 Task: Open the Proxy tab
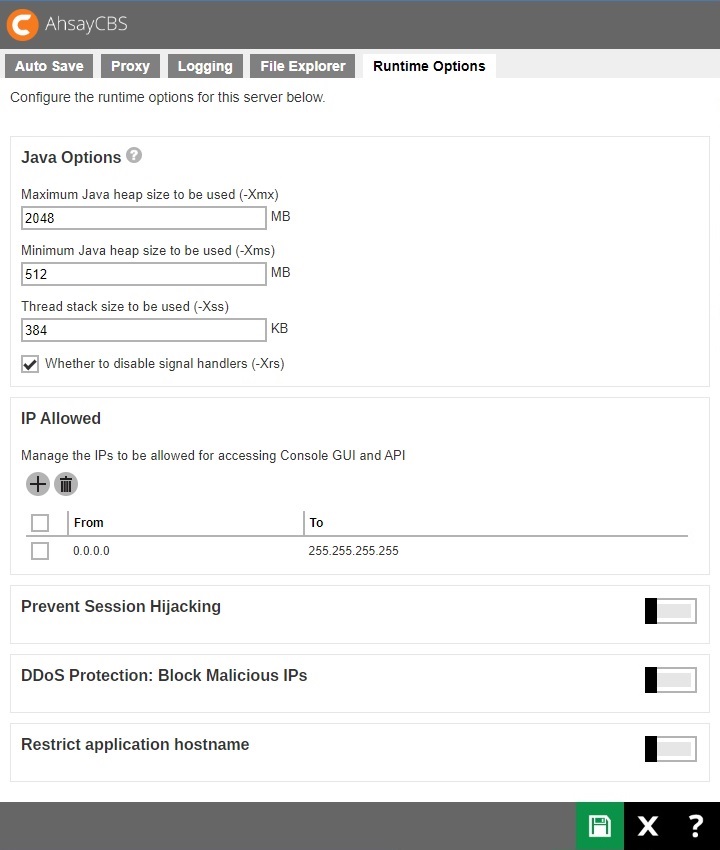[x=130, y=65]
